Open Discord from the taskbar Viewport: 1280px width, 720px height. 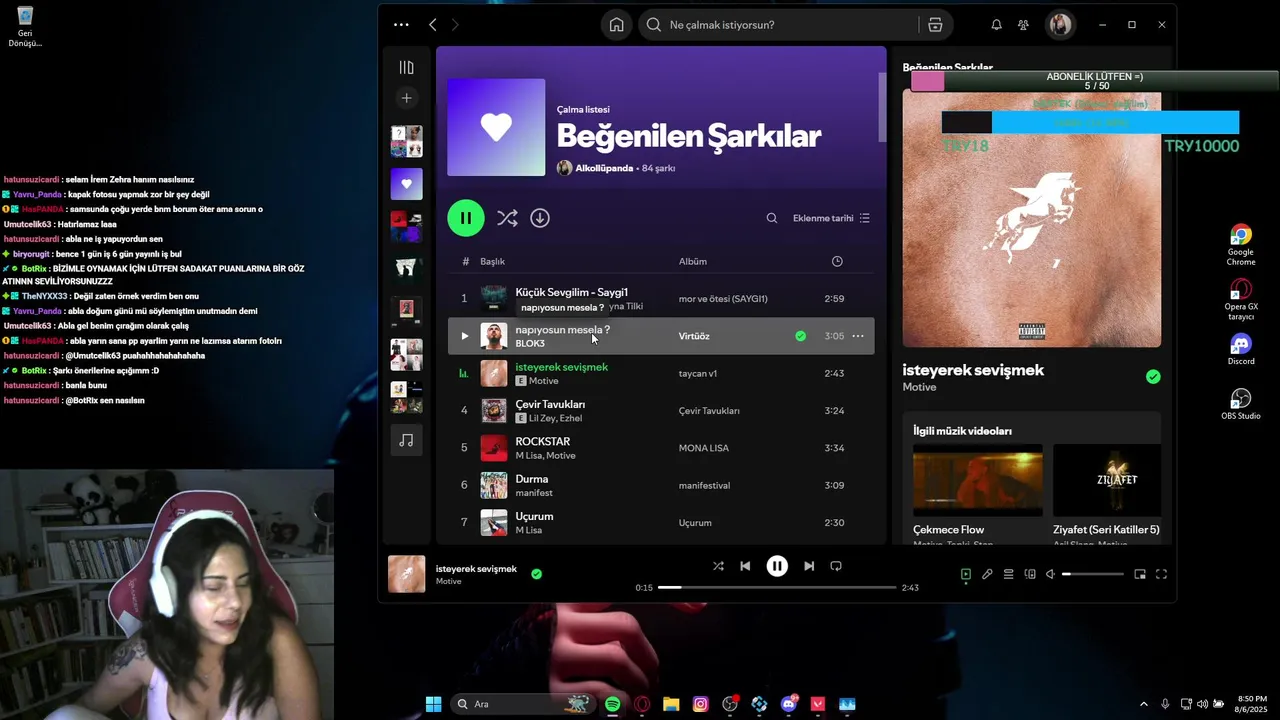pyautogui.click(x=789, y=704)
